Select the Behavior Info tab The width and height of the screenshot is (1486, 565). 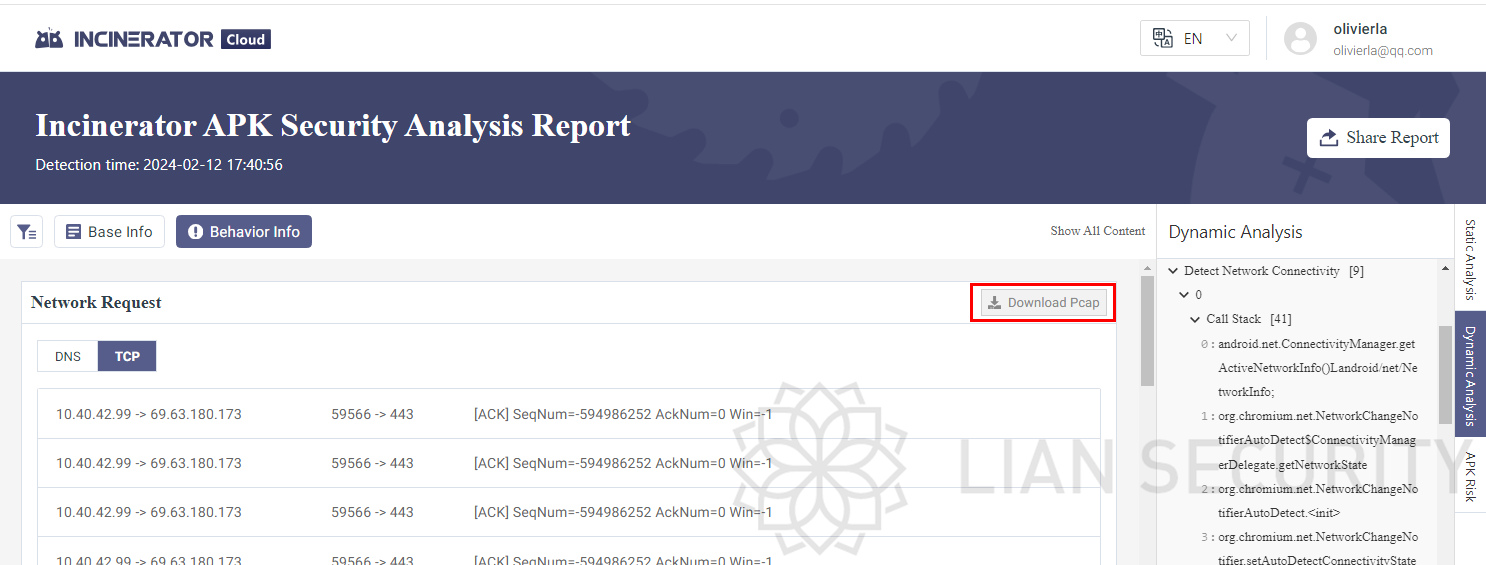click(x=244, y=232)
